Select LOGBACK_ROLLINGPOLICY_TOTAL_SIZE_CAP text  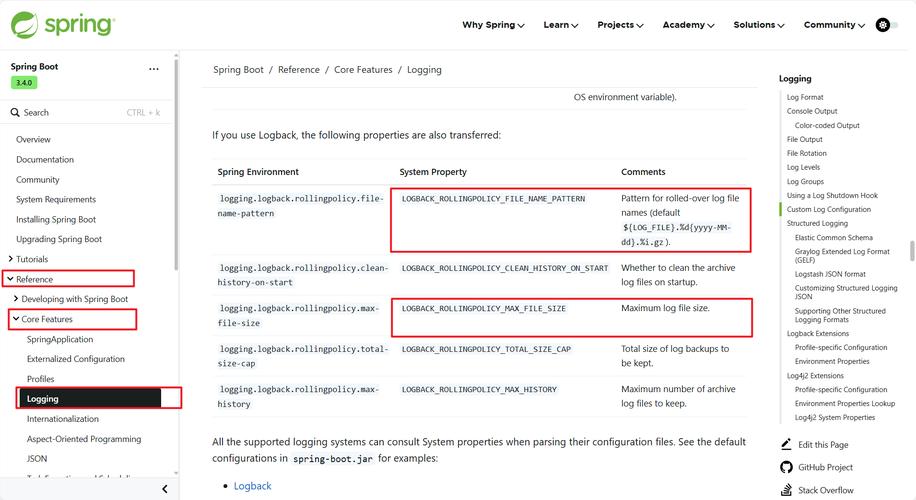pos(486,349)
